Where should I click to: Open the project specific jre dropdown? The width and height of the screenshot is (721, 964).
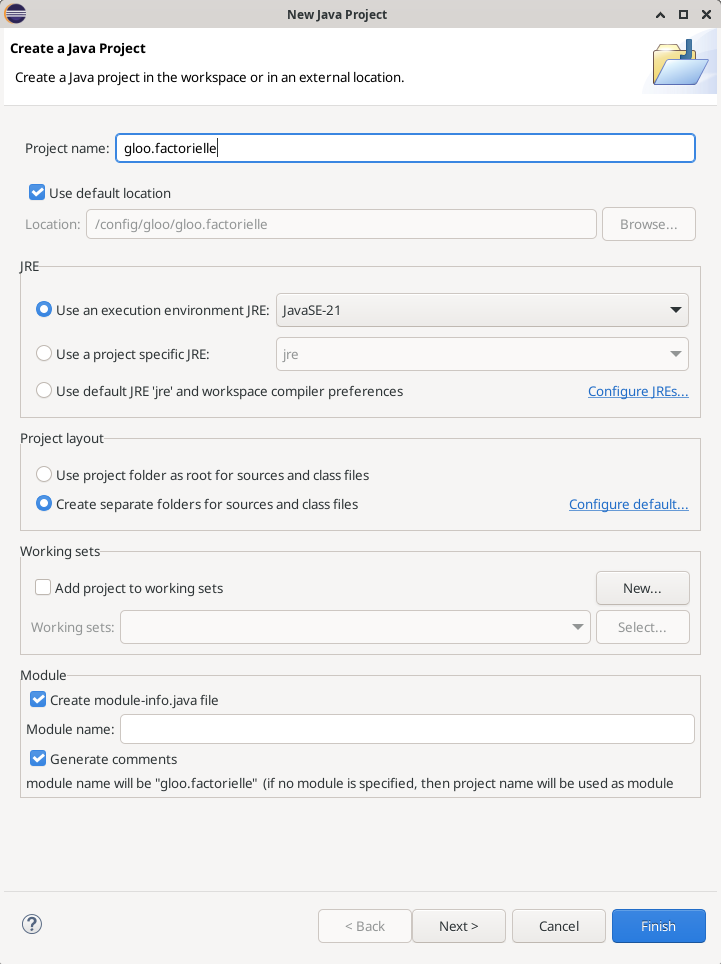click(482, 354)
